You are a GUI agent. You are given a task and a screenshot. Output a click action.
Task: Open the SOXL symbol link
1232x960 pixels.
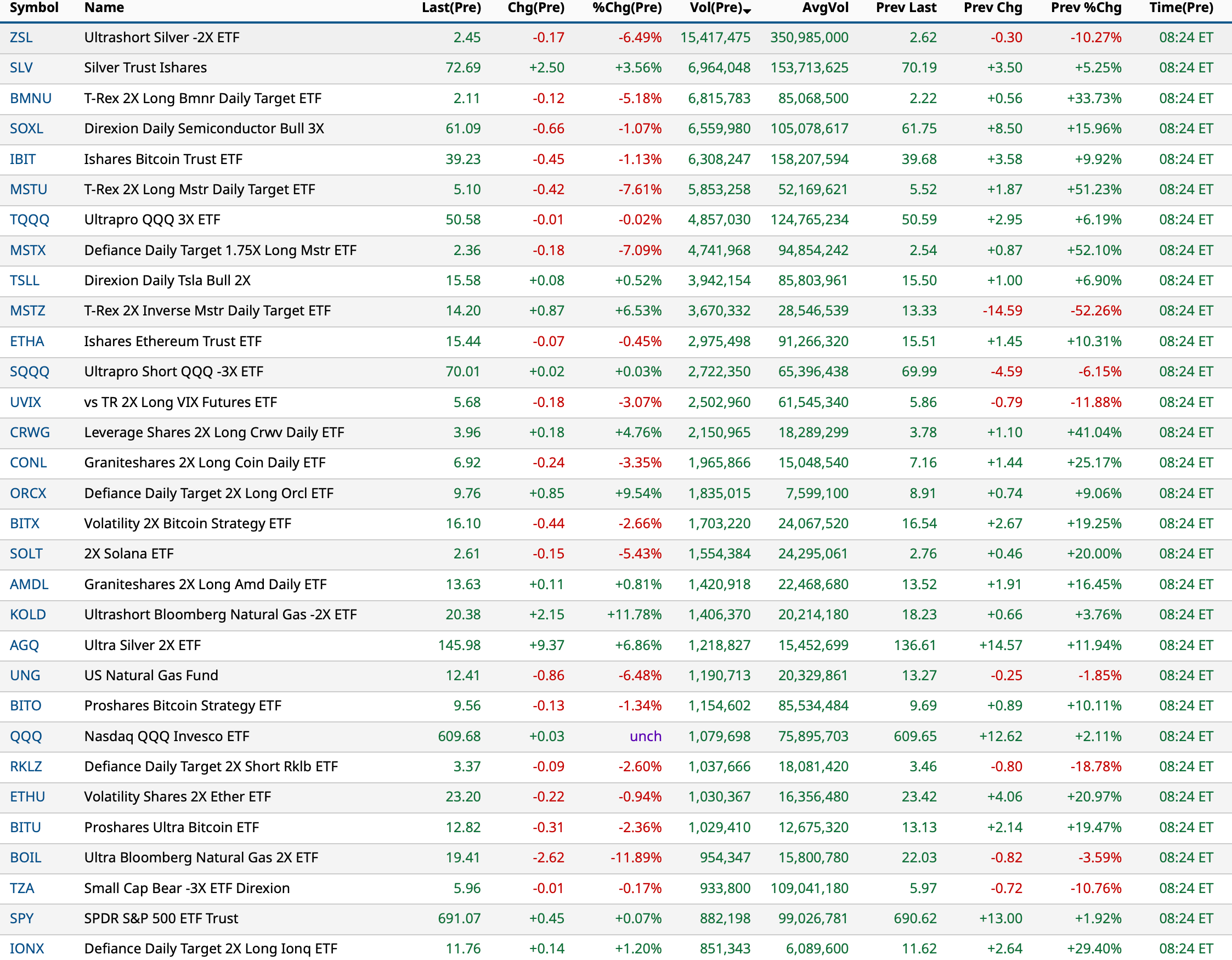(x=26, y=128)
